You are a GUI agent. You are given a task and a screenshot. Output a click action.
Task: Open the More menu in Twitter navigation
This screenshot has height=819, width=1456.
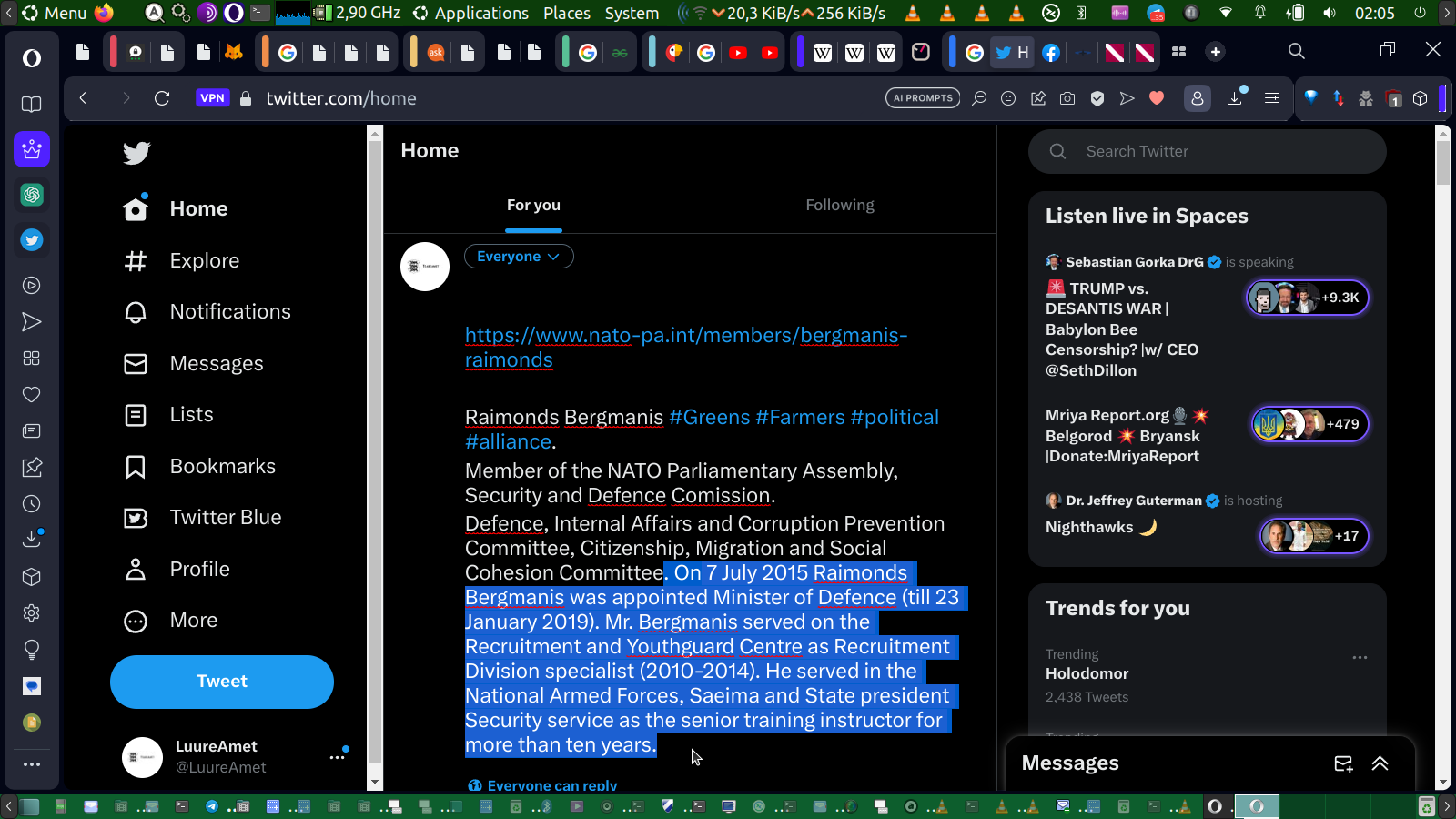(171, 621)
